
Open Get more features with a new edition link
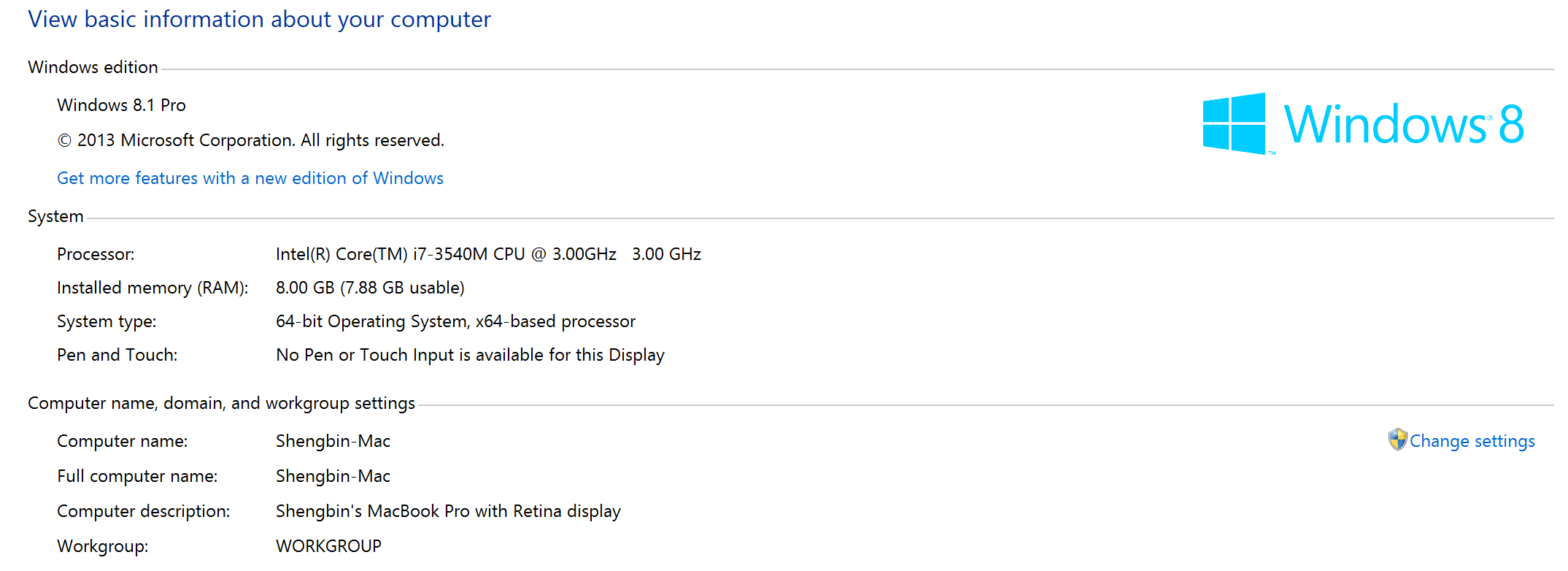coord(250,178)
